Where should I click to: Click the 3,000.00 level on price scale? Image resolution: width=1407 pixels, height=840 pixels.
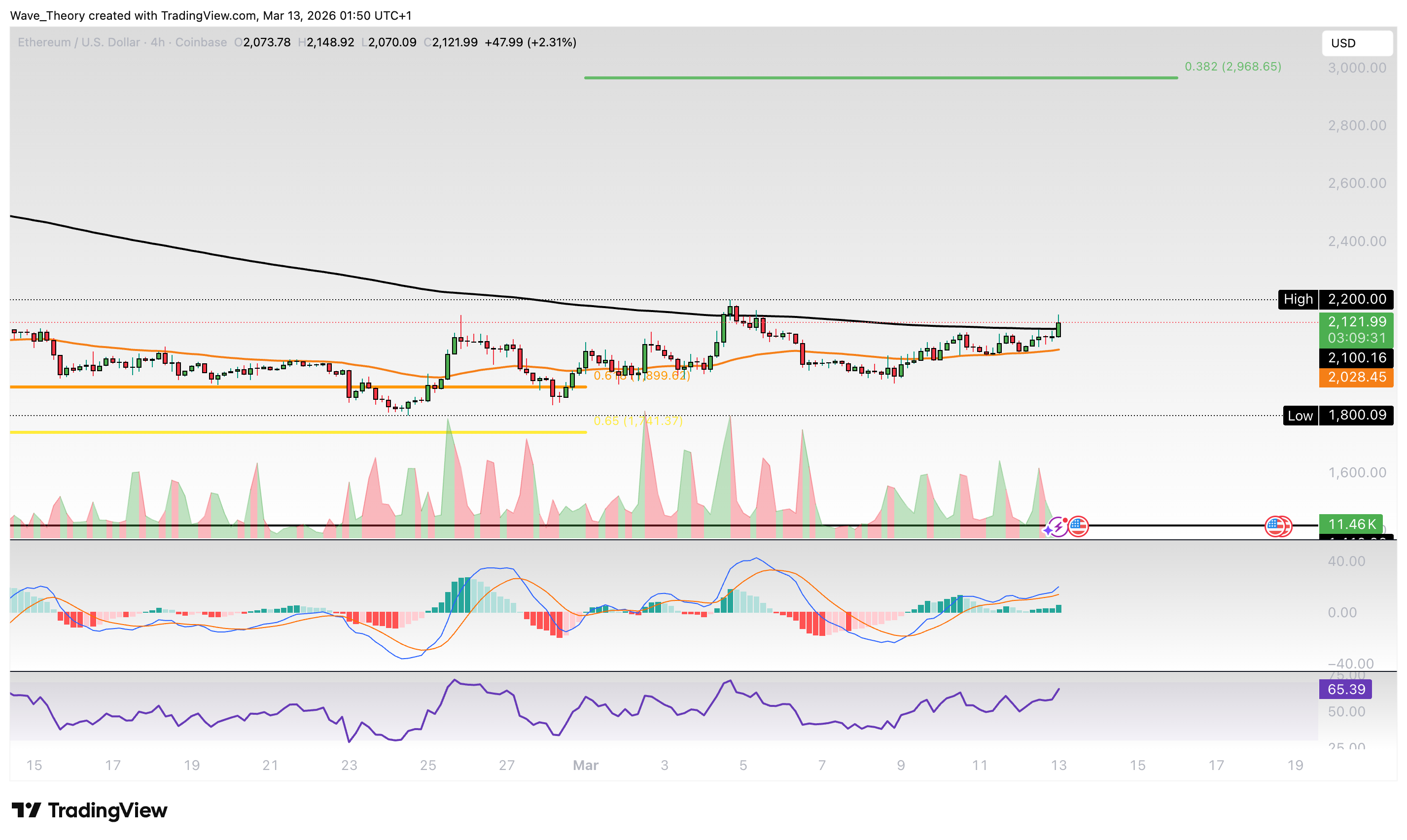pos(1357,68)
